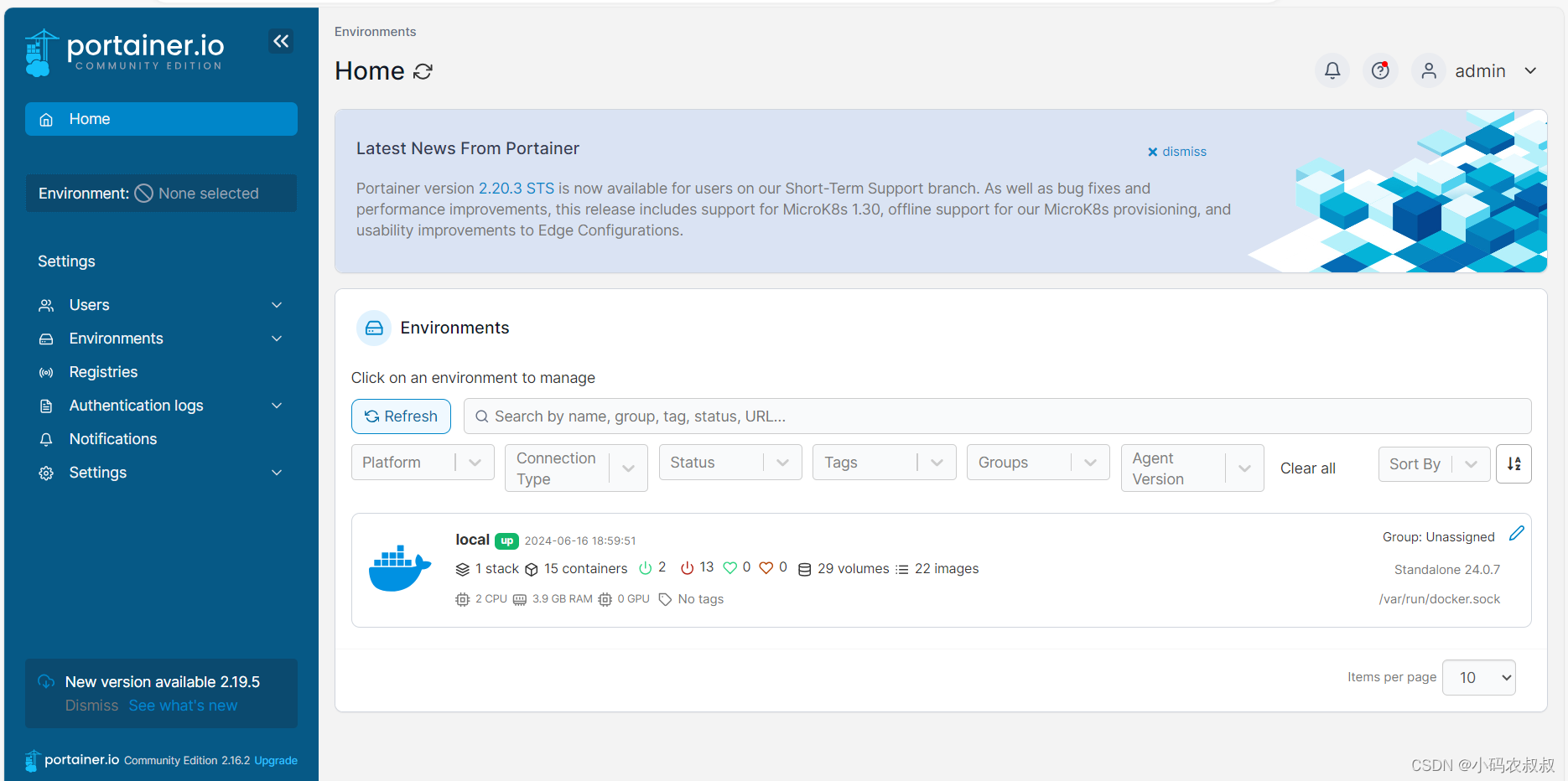Dismiss the new version notice
This screenshot has width=1568, height=781.
[x=92, y=706]
